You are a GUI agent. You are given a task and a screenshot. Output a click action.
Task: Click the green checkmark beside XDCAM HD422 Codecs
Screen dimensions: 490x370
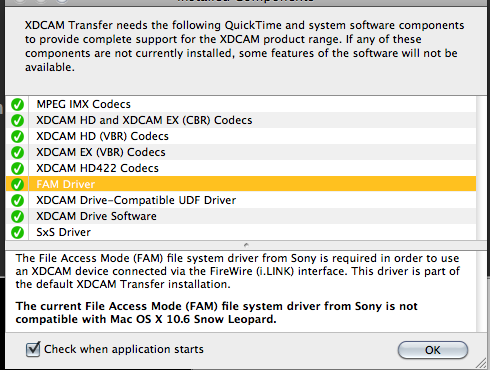click(17, 168)
